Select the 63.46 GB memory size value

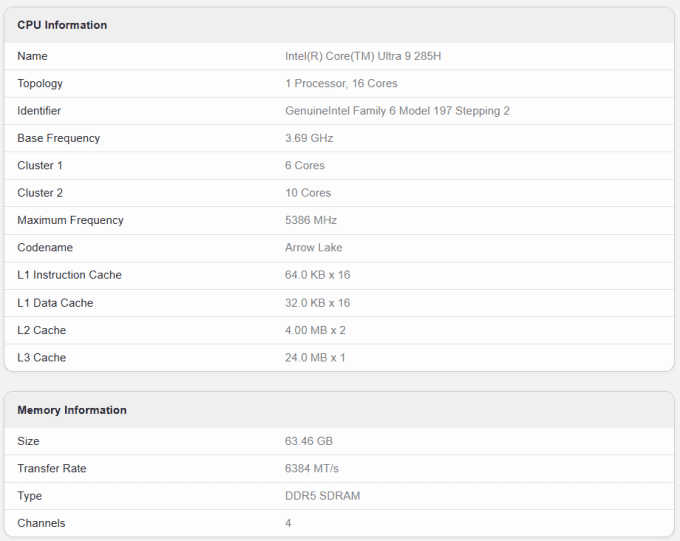309,441
